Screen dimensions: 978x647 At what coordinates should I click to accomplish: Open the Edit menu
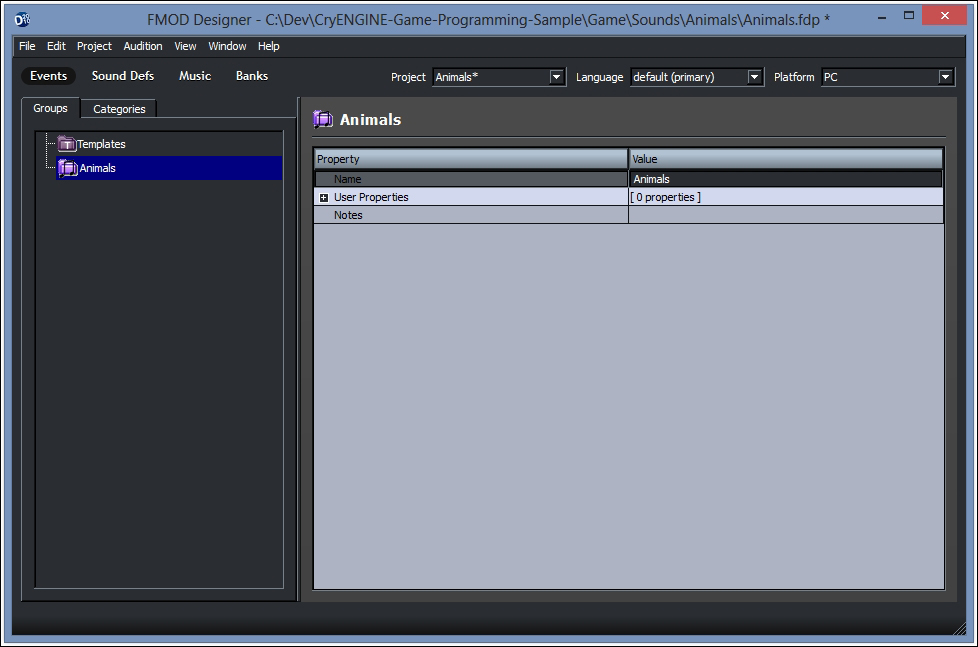(x=56, y=46)
